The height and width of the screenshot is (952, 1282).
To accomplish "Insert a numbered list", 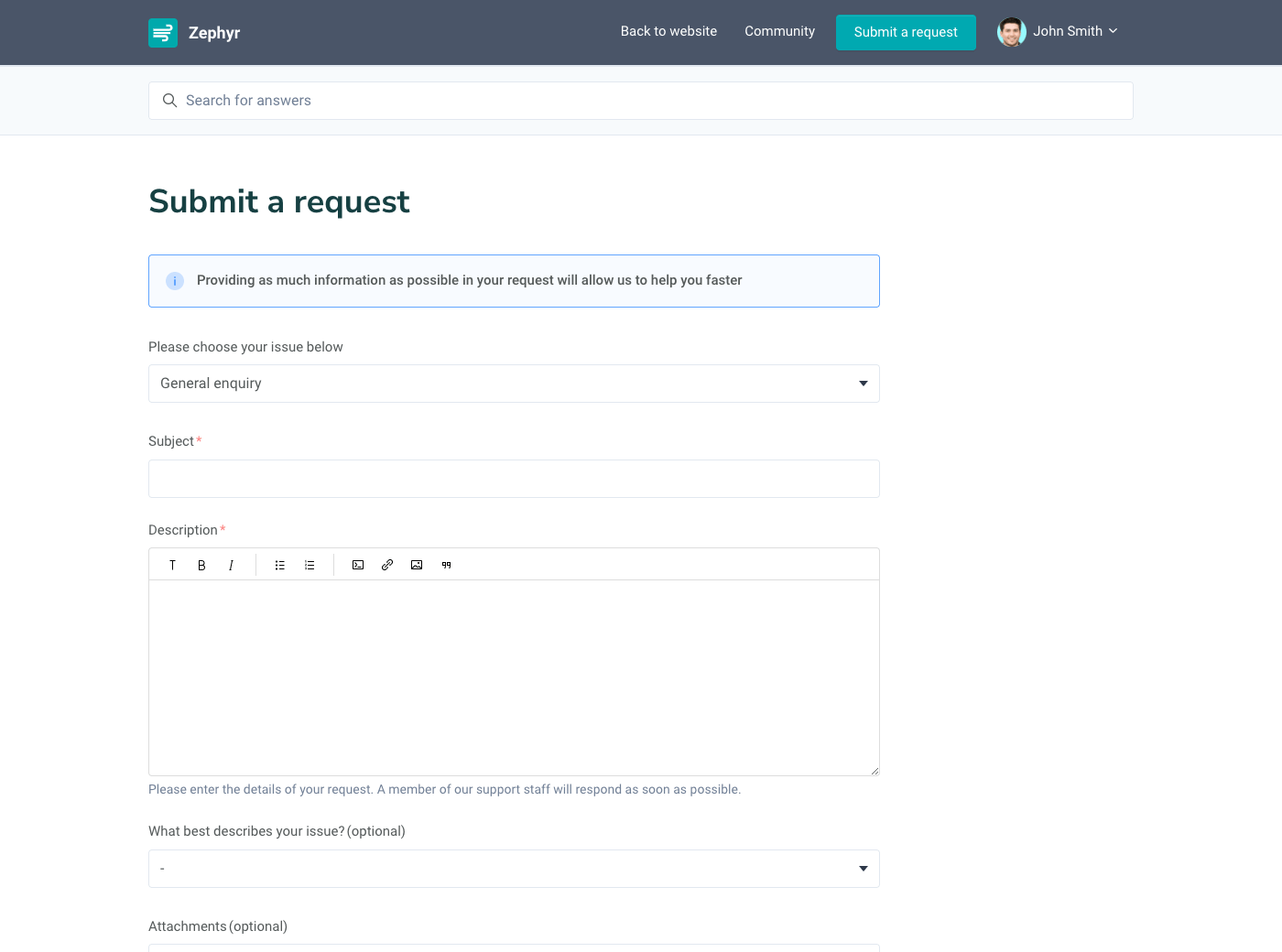I will click(310, 565).
